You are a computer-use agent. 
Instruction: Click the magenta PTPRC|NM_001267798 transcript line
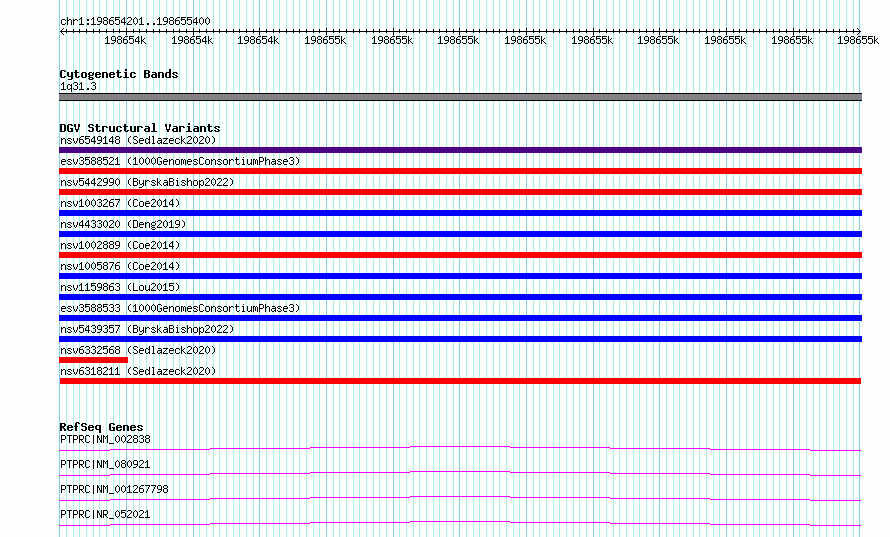(x=460, y=498)
